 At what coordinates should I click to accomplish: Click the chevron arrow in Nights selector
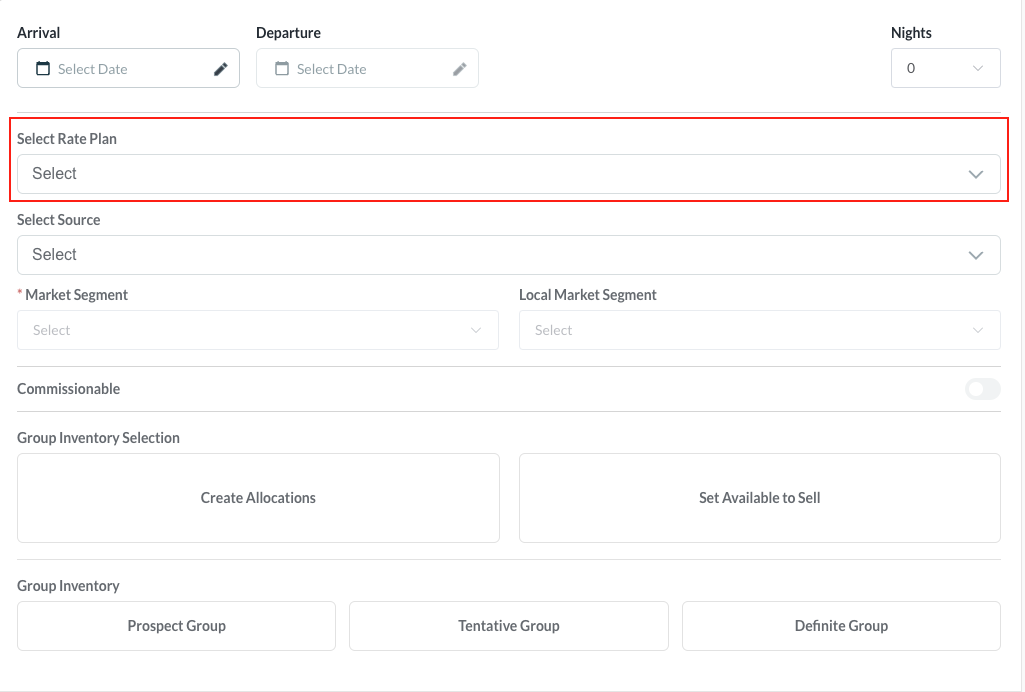click(x=977, y=69)
